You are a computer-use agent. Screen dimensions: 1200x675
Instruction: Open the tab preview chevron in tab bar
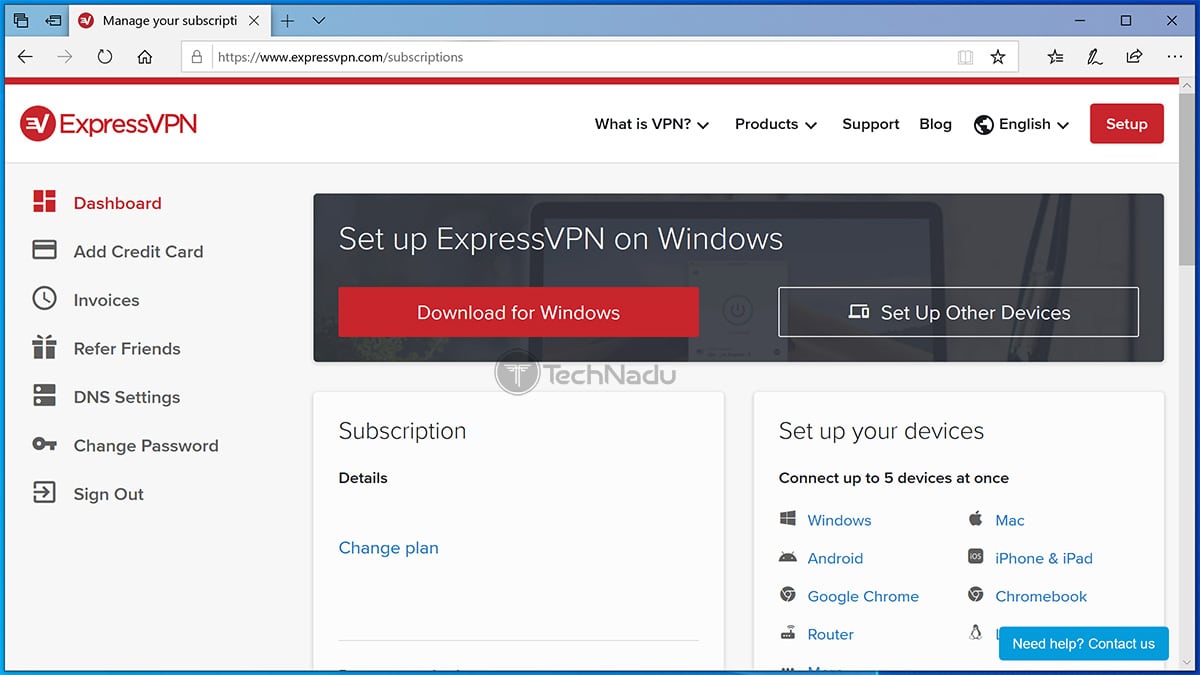[319, 20]
